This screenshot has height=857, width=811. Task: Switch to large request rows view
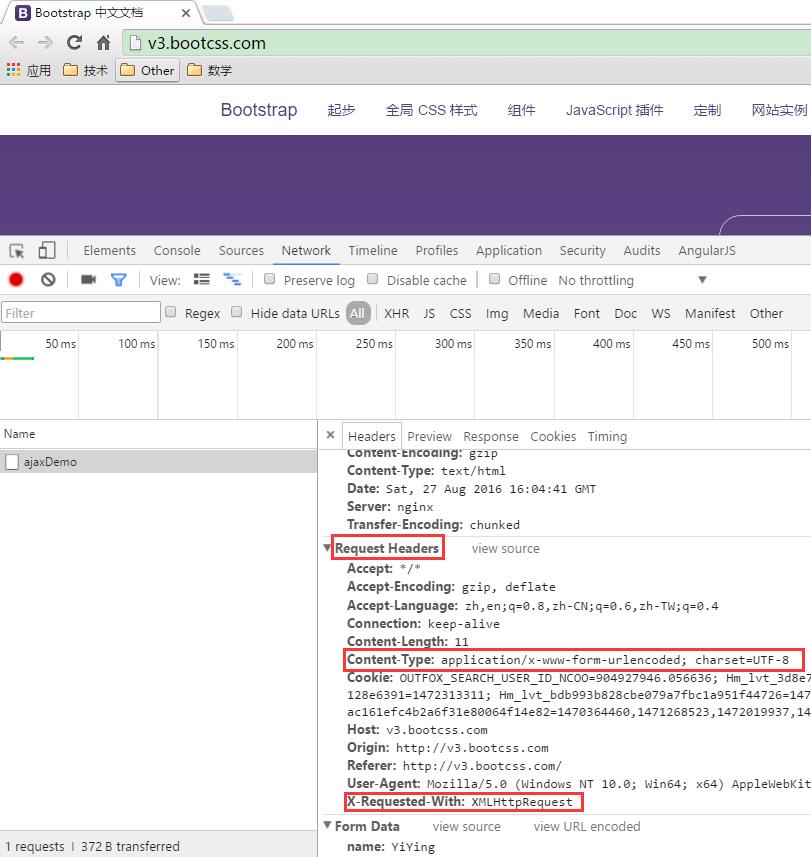click(x=202, y=280)
